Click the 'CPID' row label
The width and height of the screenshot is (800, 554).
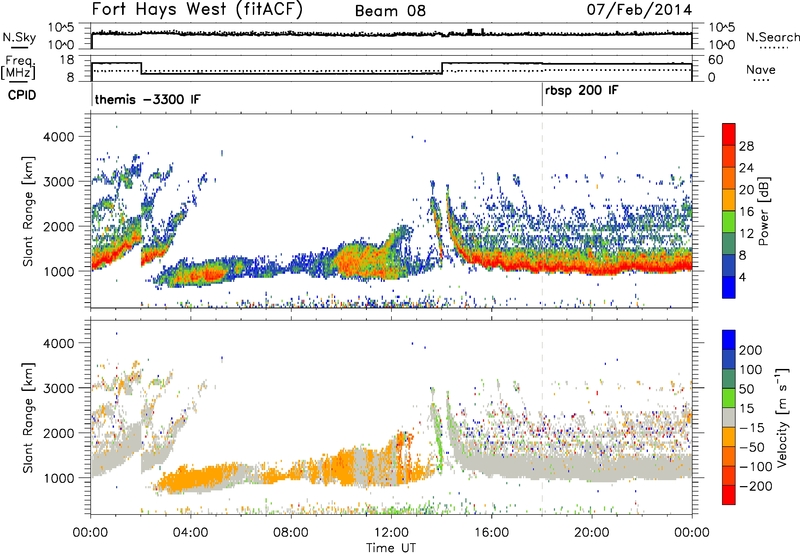[22, 95]
